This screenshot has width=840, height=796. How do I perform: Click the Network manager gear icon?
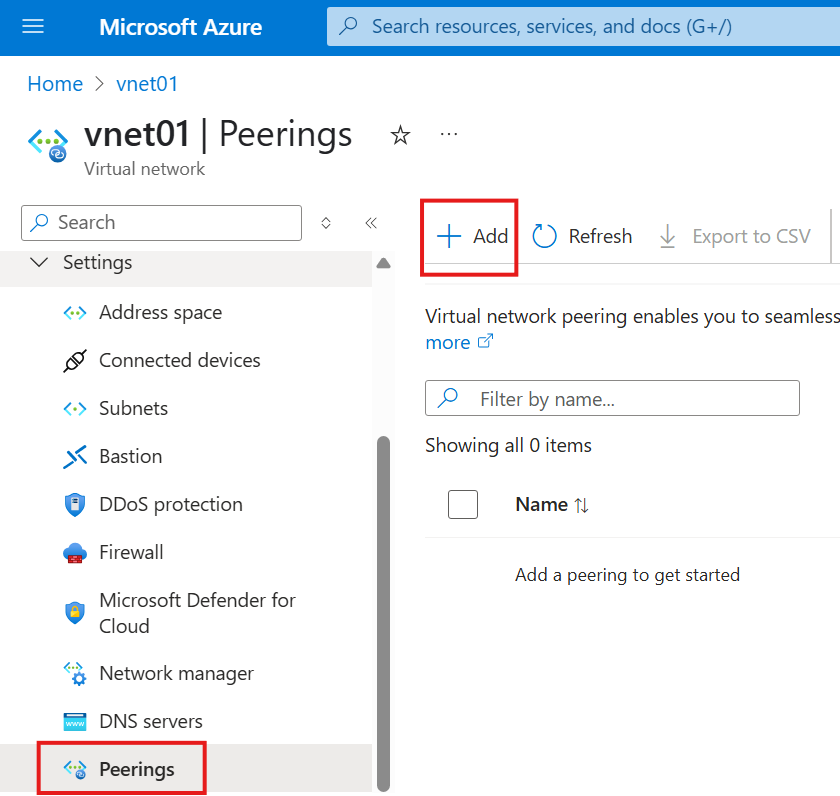click(75, 674)
